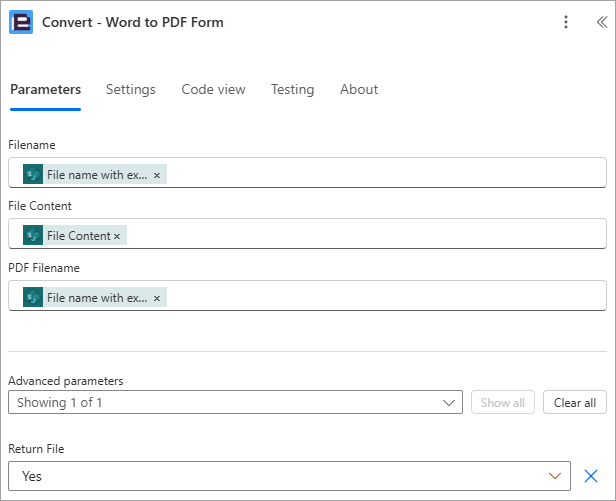This screenshot has width=616, height=501.
Task: Click SharePoint icon in PDF Filename token
Action: point(33,297)
